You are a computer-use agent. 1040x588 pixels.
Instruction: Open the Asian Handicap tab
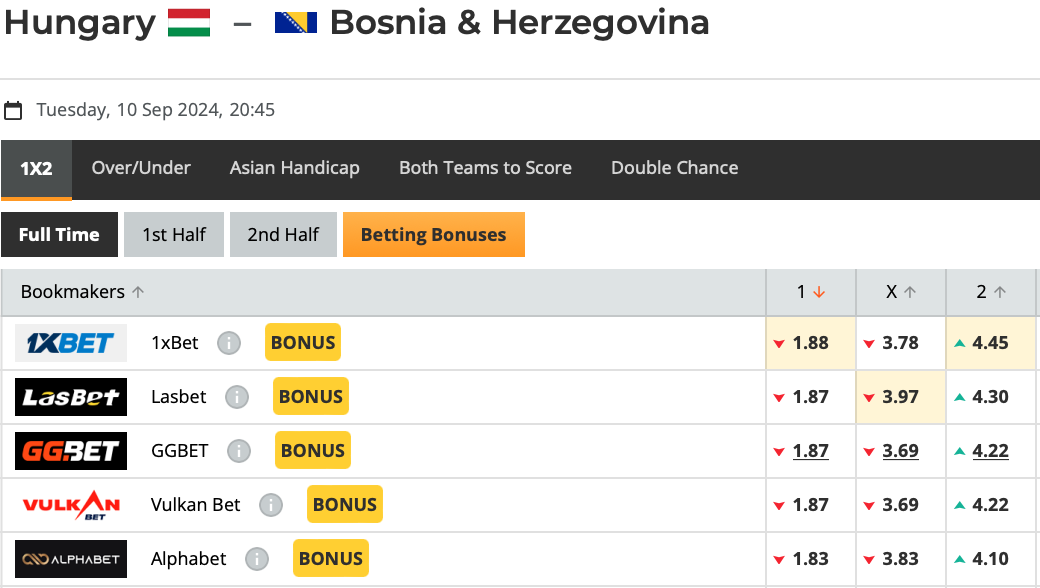(x=294, y=168)
